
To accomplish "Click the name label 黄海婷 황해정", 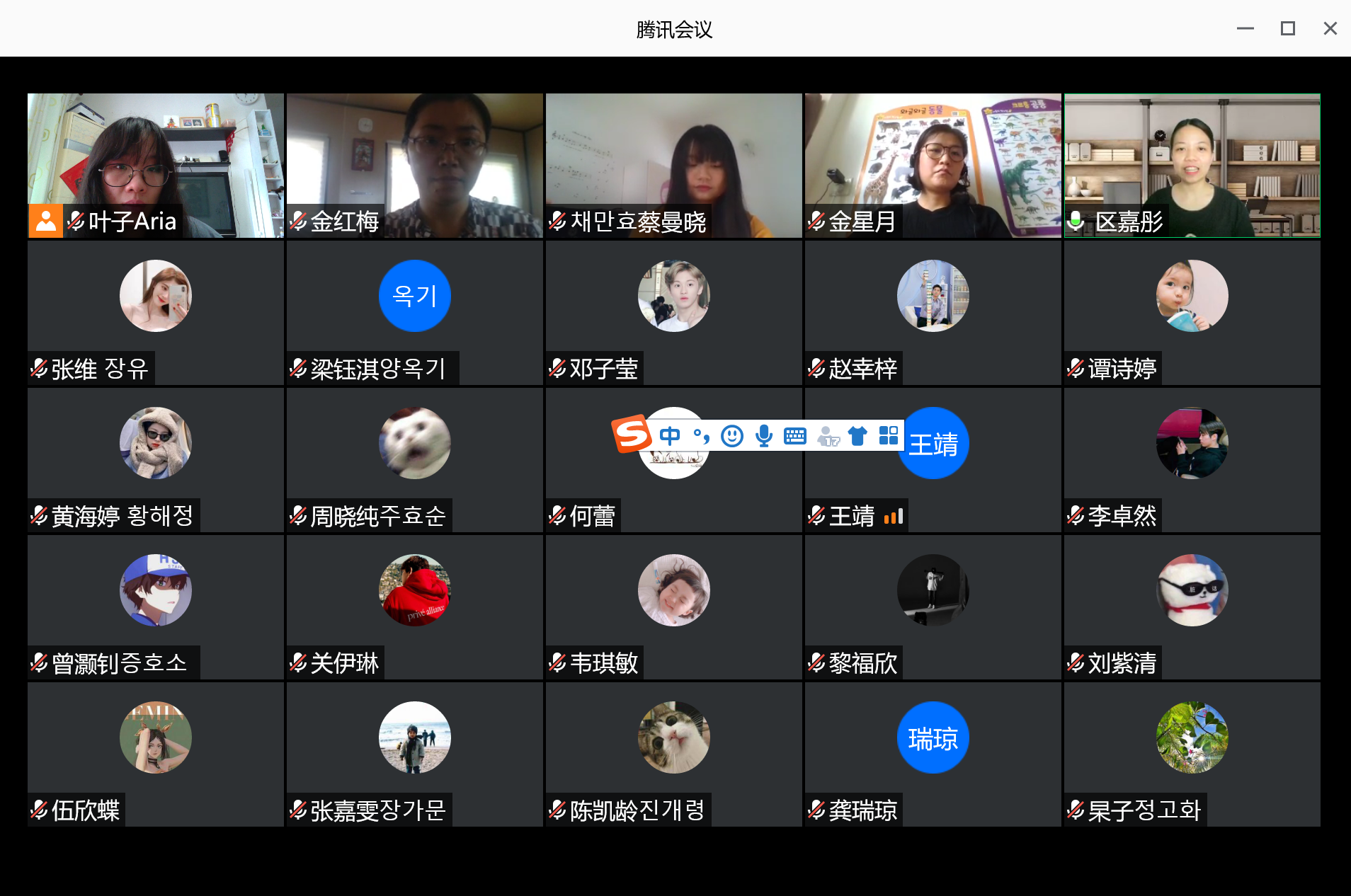I will [122, 516].
